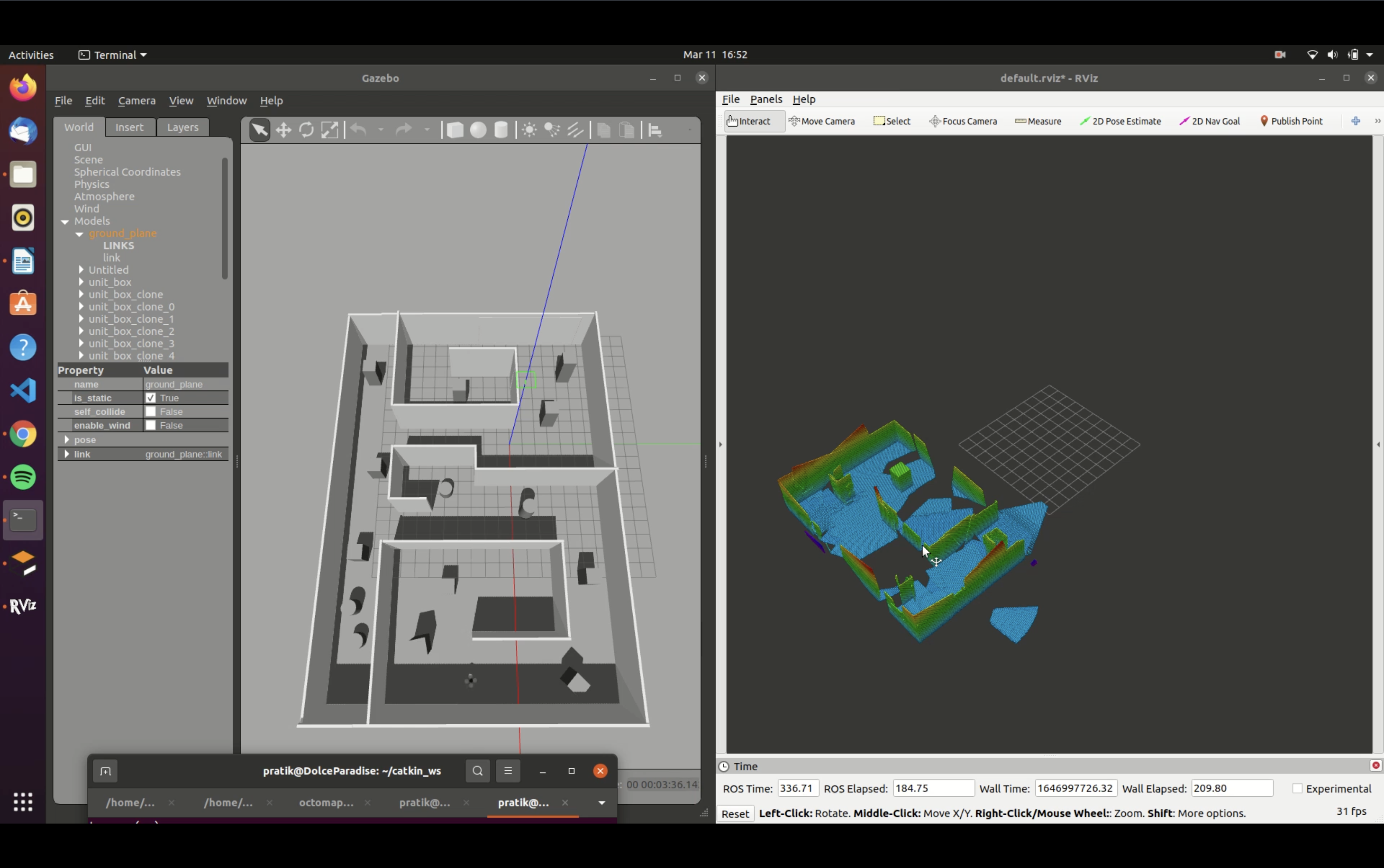The width and height of the screenshot is (1384, 868).
Task: Select the Measure tool in RViz
Action: click(x=1038, y=121)
